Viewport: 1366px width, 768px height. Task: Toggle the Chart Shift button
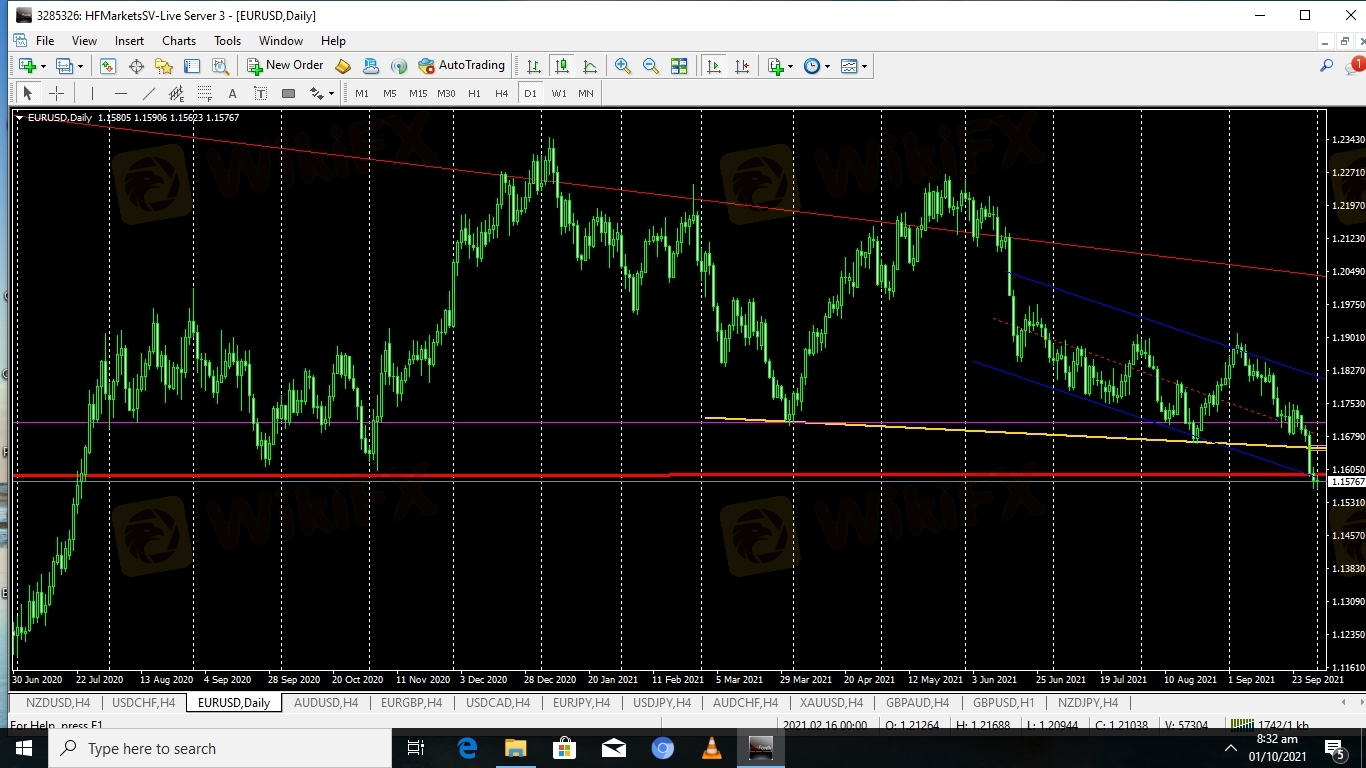coord(742,66)
